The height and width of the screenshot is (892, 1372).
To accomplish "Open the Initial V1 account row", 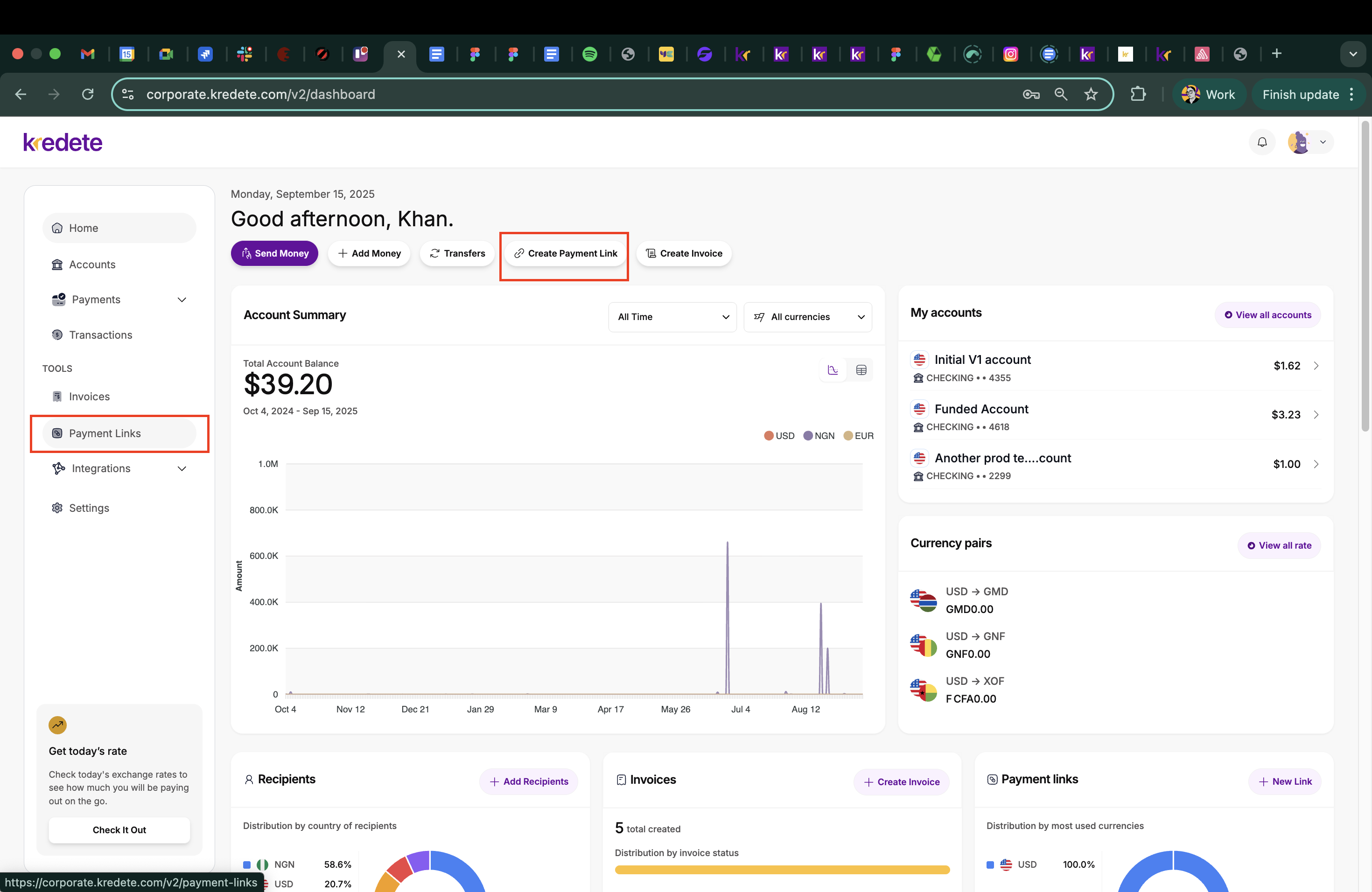I will point(1115,367).
